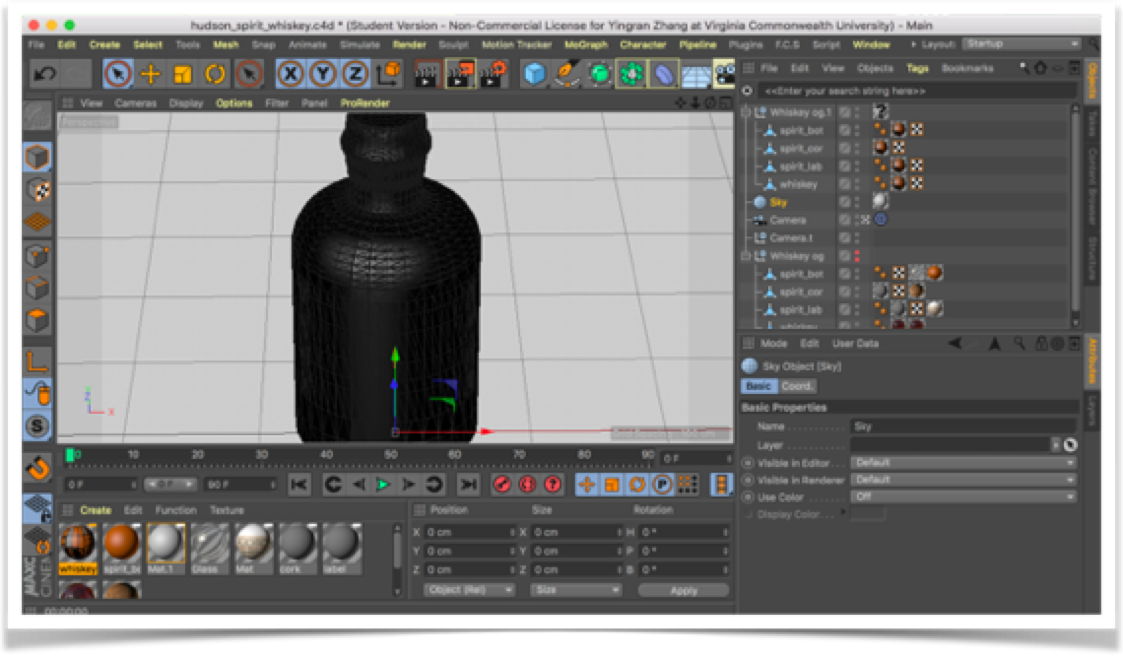Switch to Polygons mode
1123x656 pixels.
coord(38,319)
